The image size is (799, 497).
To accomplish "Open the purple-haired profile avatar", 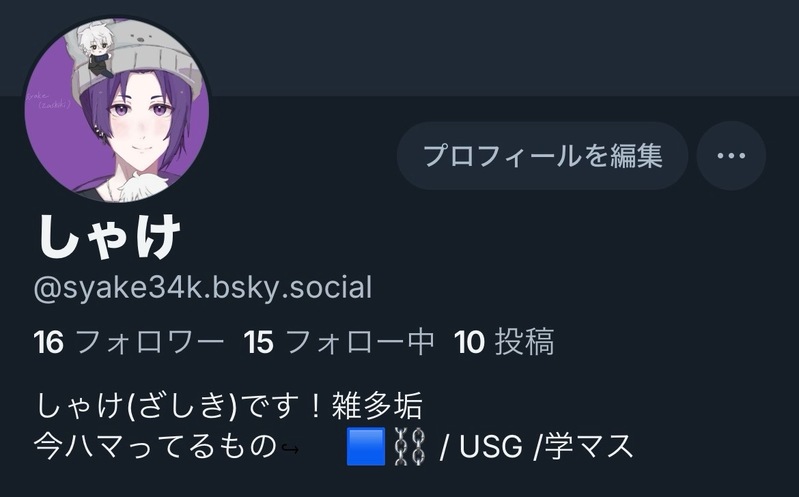I will [117, 110].
